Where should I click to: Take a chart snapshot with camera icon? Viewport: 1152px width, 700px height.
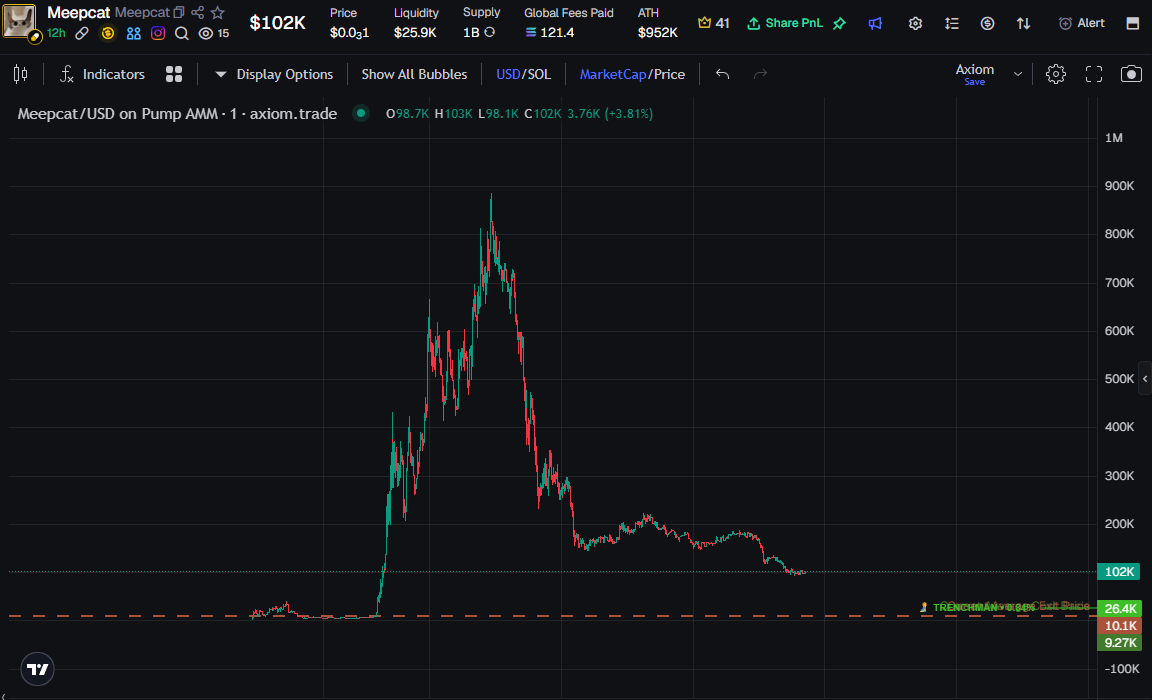tap(1131, 74)
